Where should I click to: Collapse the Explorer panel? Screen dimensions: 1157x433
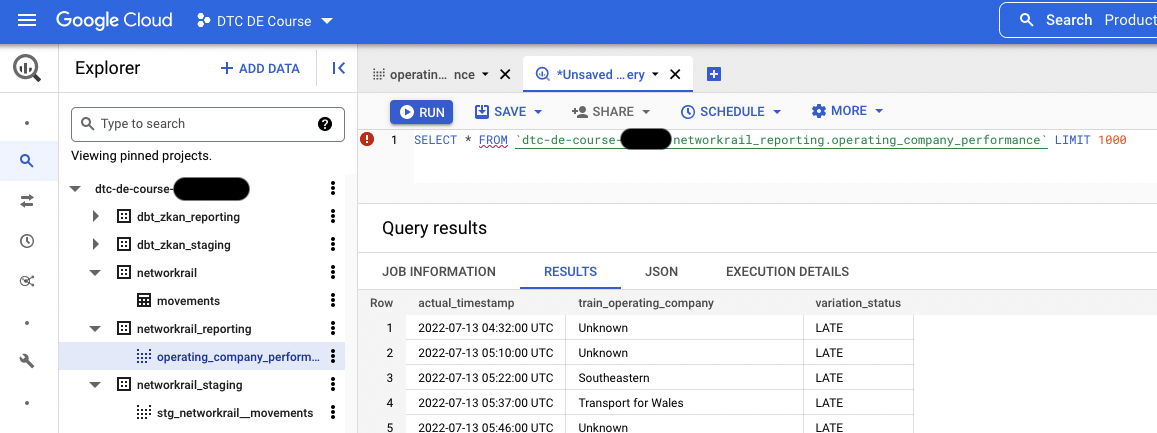click(x=339, y=69)
